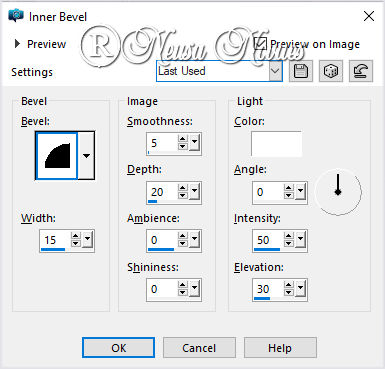Open the Intensity slider dropdown
This screenshot has height=369, width=385.
pyautogui.click(x=301, y=240)
